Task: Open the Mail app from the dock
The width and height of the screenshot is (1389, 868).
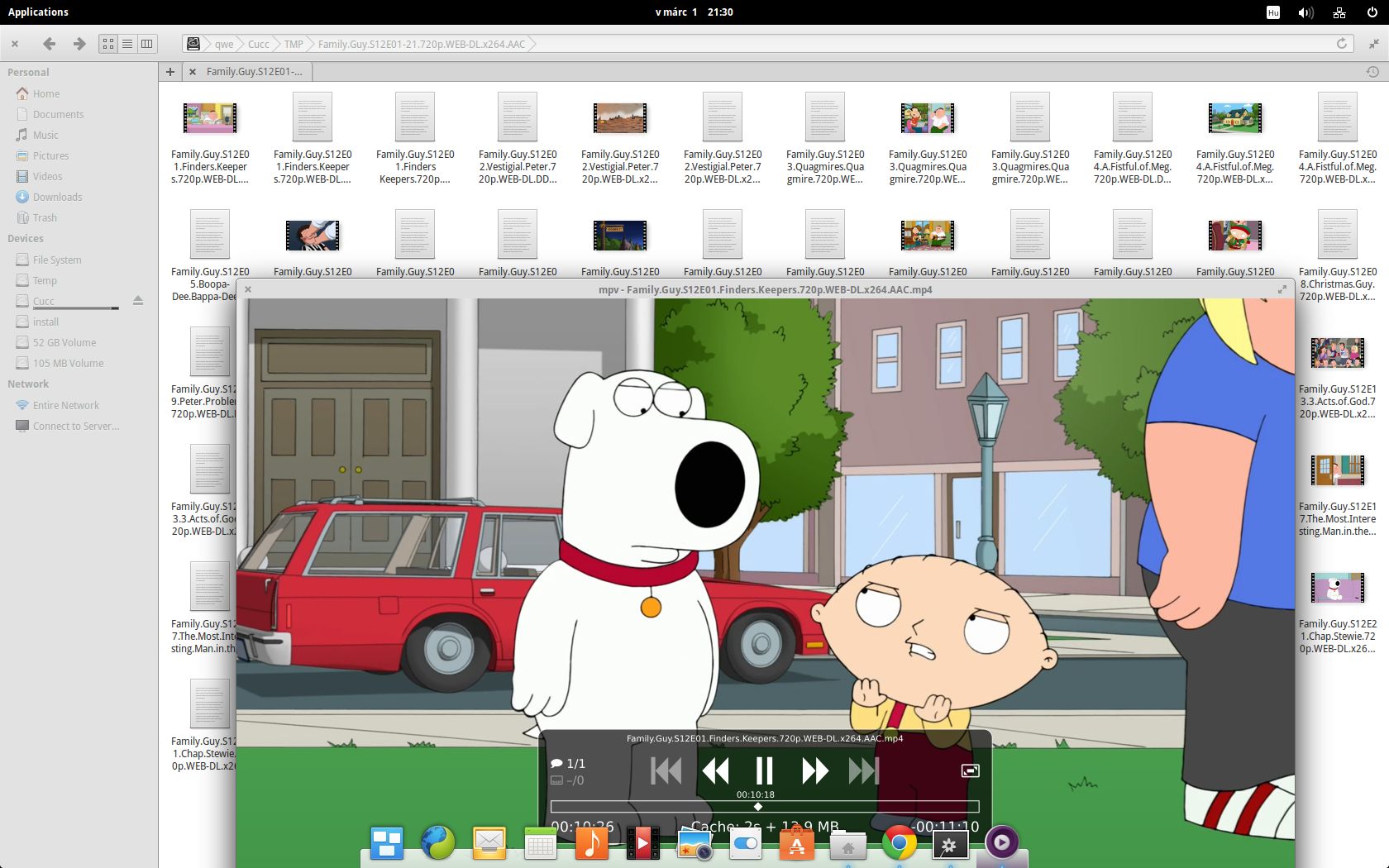Action: click(489, 844)
